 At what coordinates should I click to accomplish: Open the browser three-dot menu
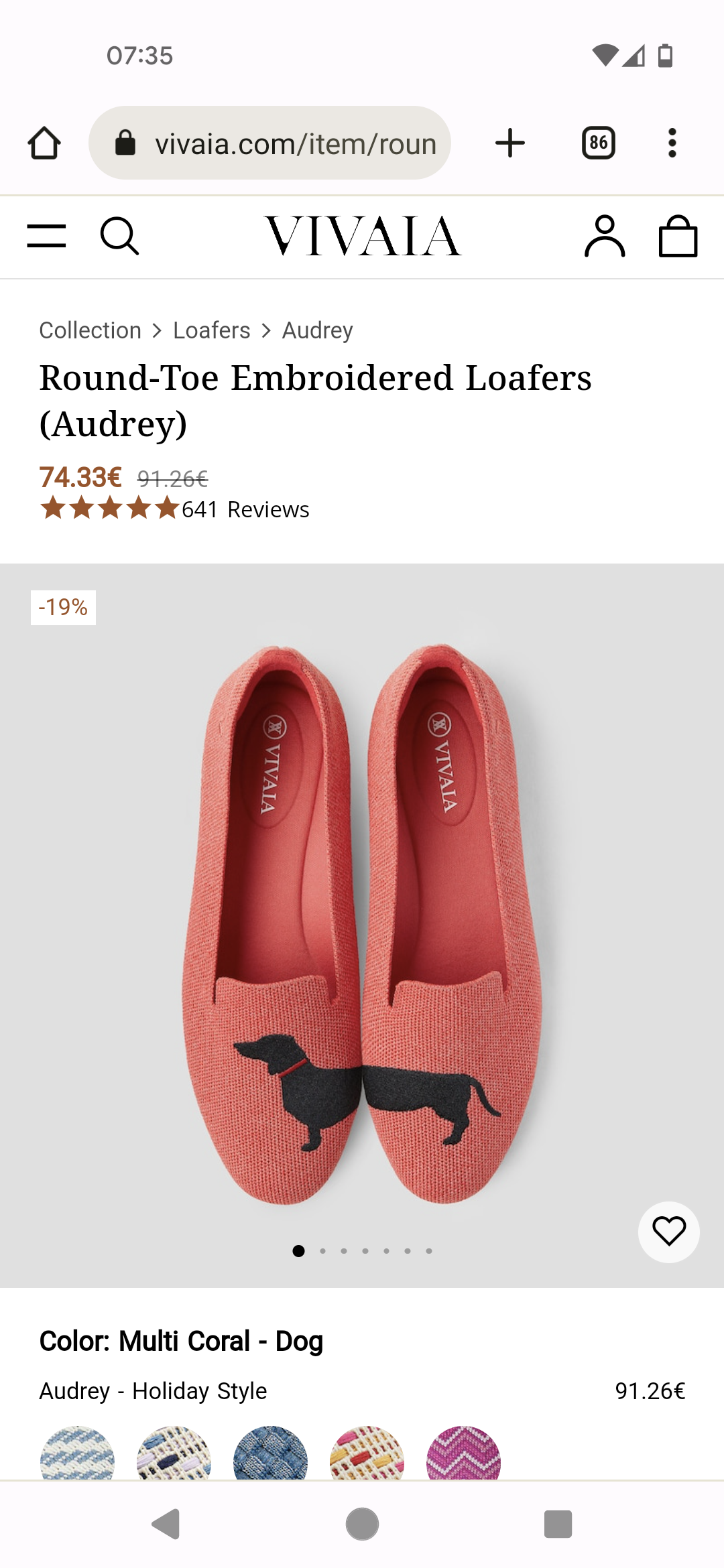point(672,143)
